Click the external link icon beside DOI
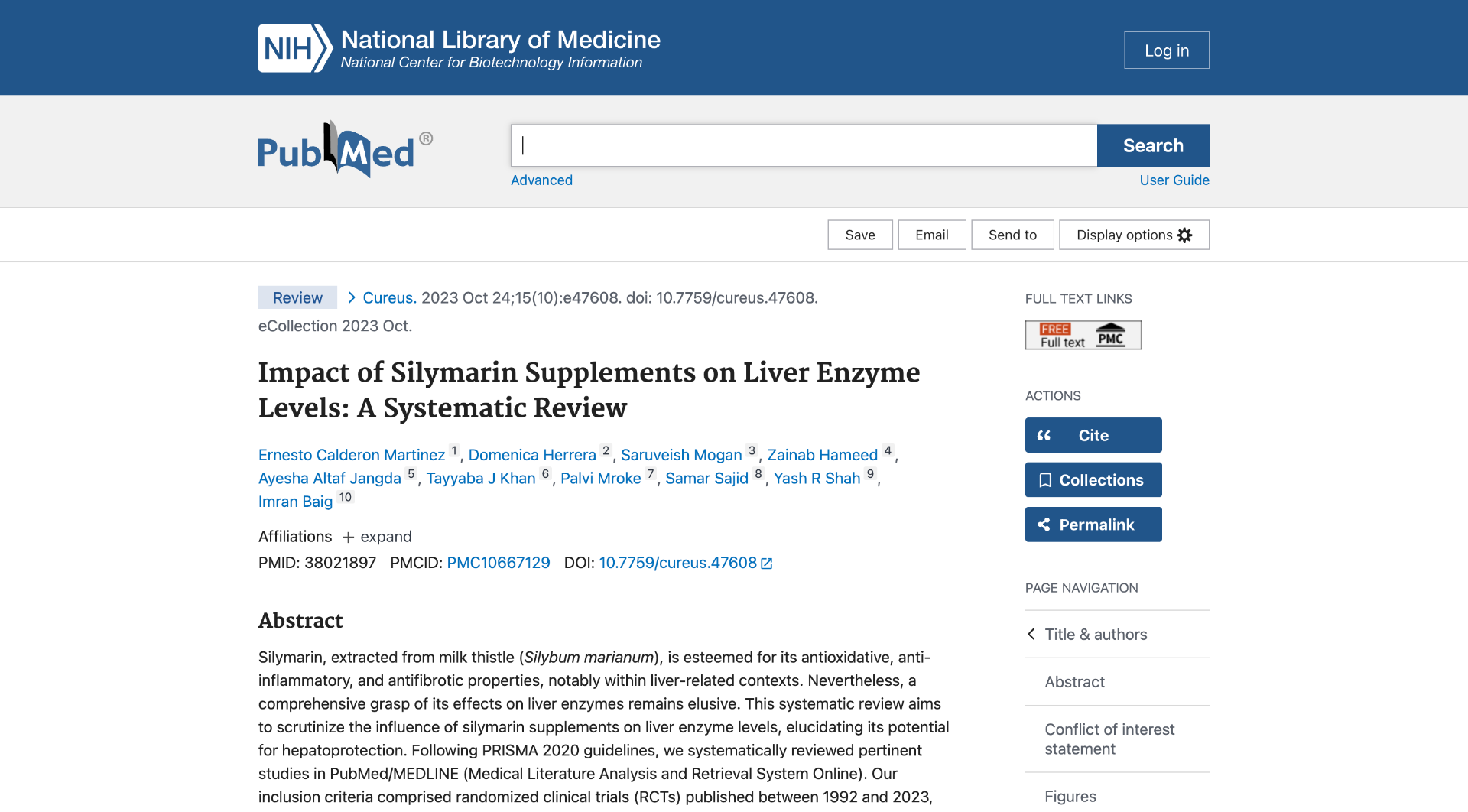 [x=767, y=564]
